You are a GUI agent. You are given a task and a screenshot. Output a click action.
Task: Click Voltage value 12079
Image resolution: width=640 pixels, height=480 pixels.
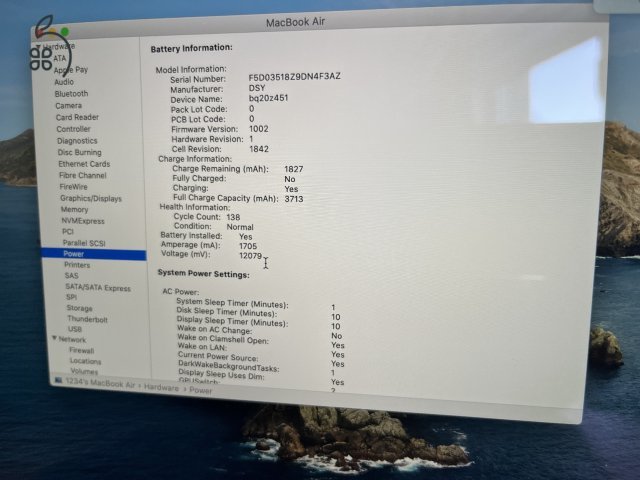[250, 256]
